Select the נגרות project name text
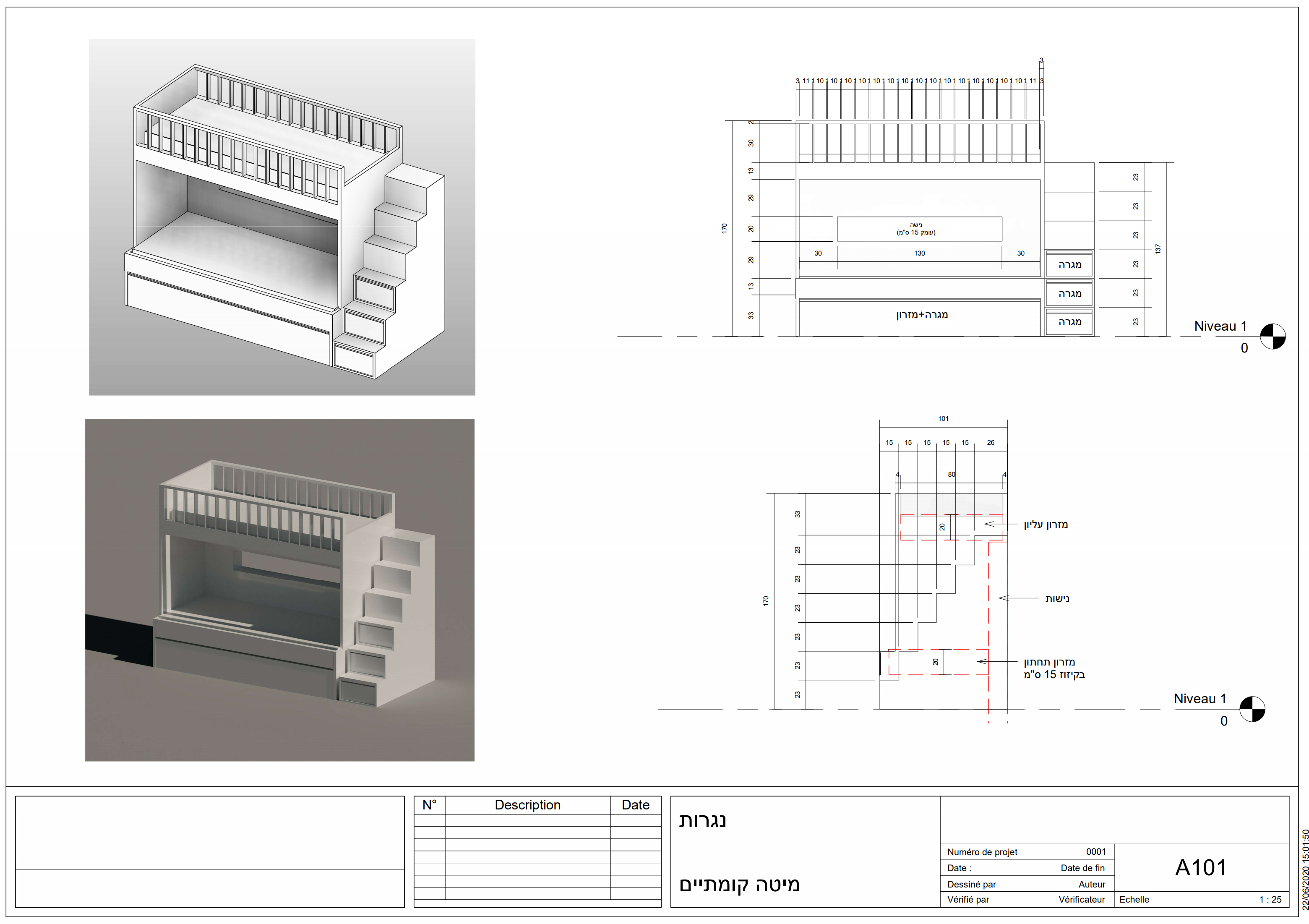 702,820
